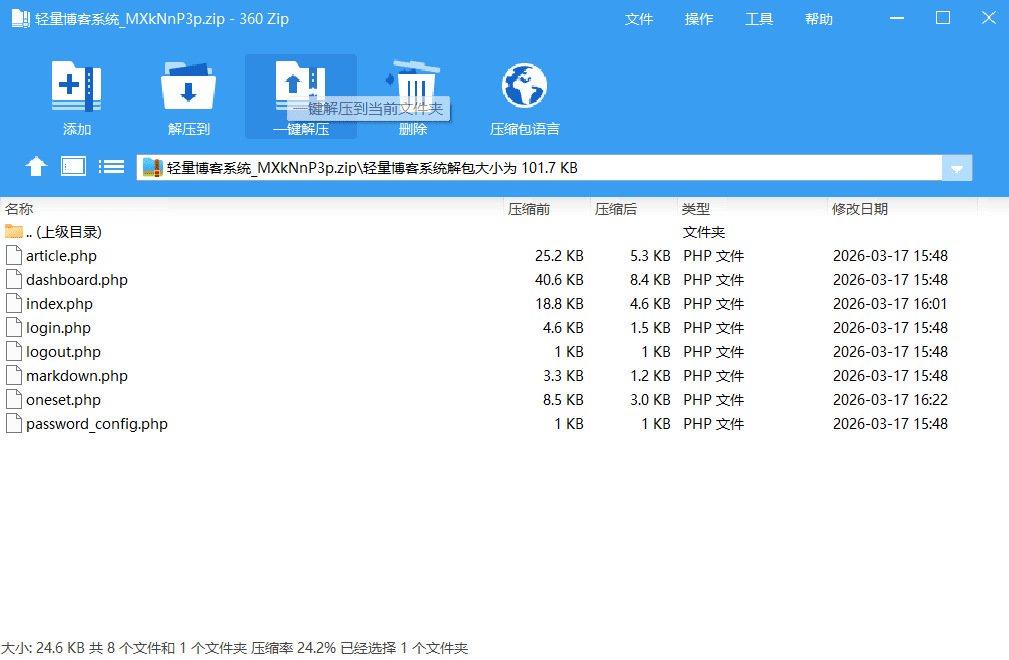Open the 解压到 (Extract to) tool
Image resolution: width=1009 pixels, height=660 pixels.
pos(188,95)
